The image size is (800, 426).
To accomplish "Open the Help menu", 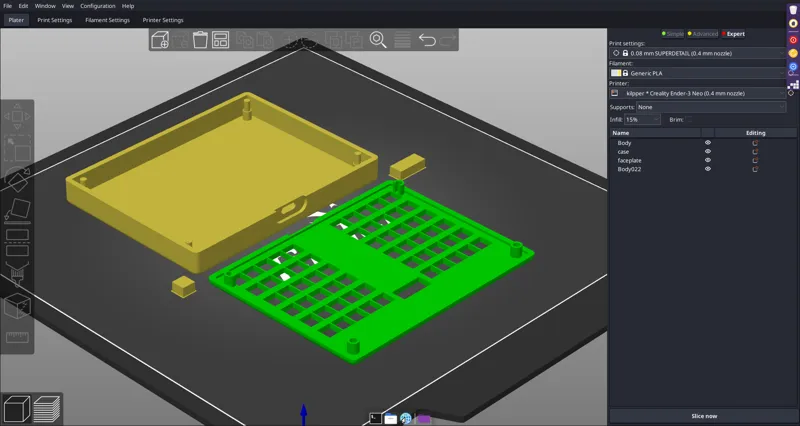I will point(128,6).
